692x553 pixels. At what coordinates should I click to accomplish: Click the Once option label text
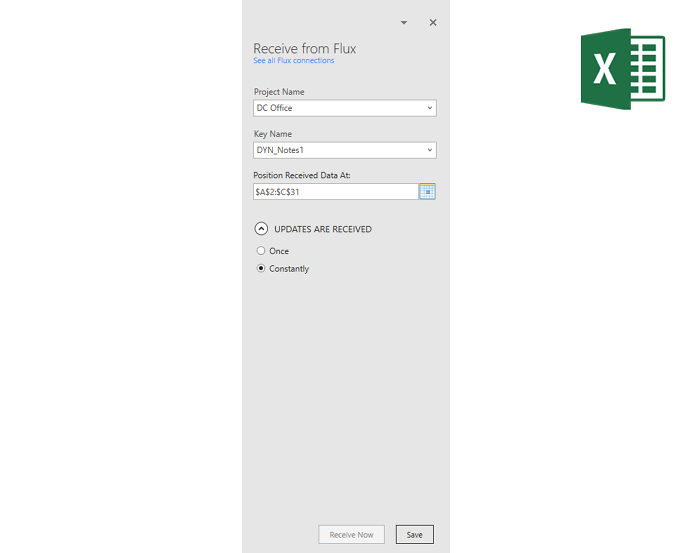[x=279, y=251]
